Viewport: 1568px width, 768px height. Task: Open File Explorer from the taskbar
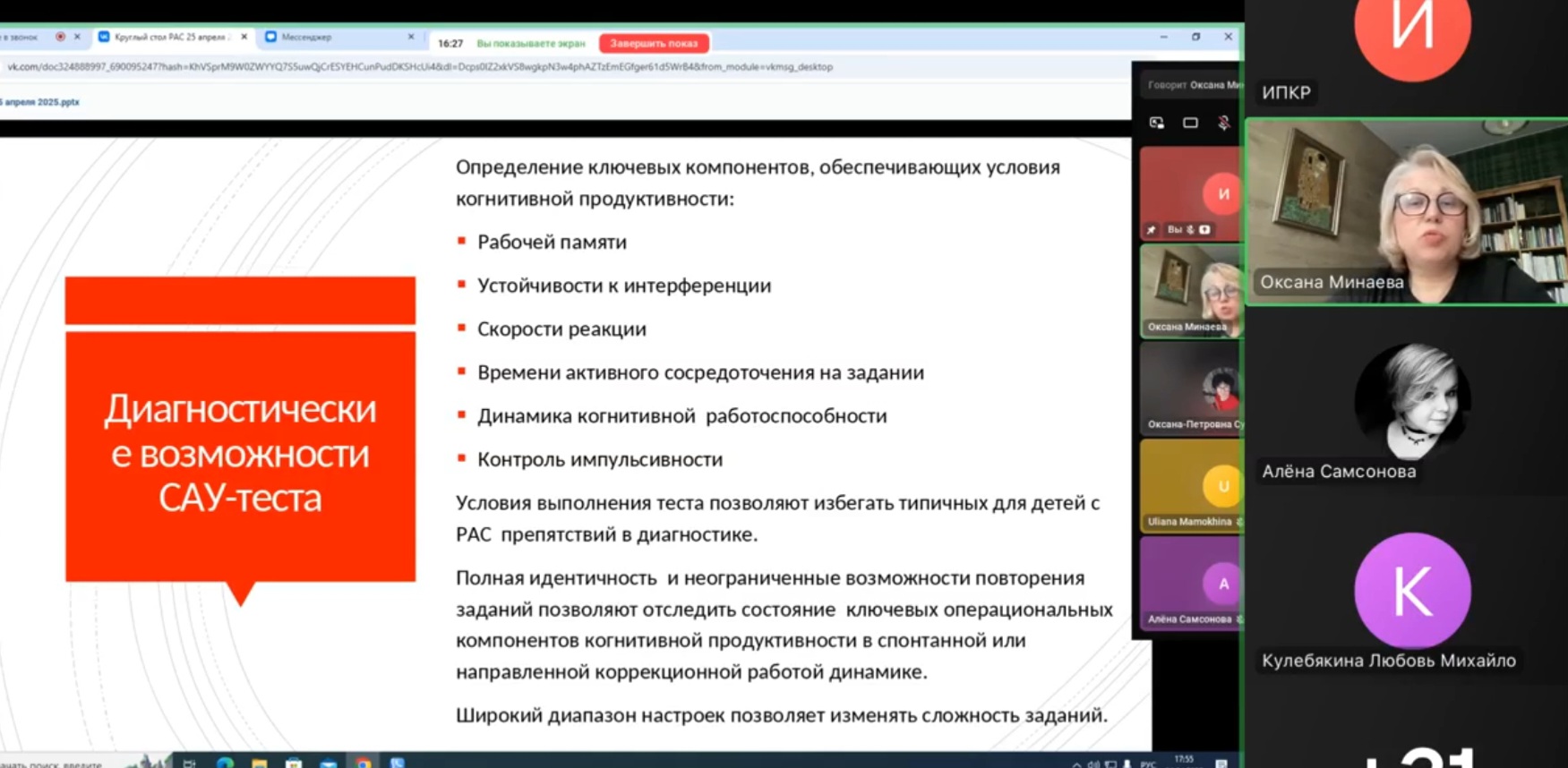click(260, 764)
